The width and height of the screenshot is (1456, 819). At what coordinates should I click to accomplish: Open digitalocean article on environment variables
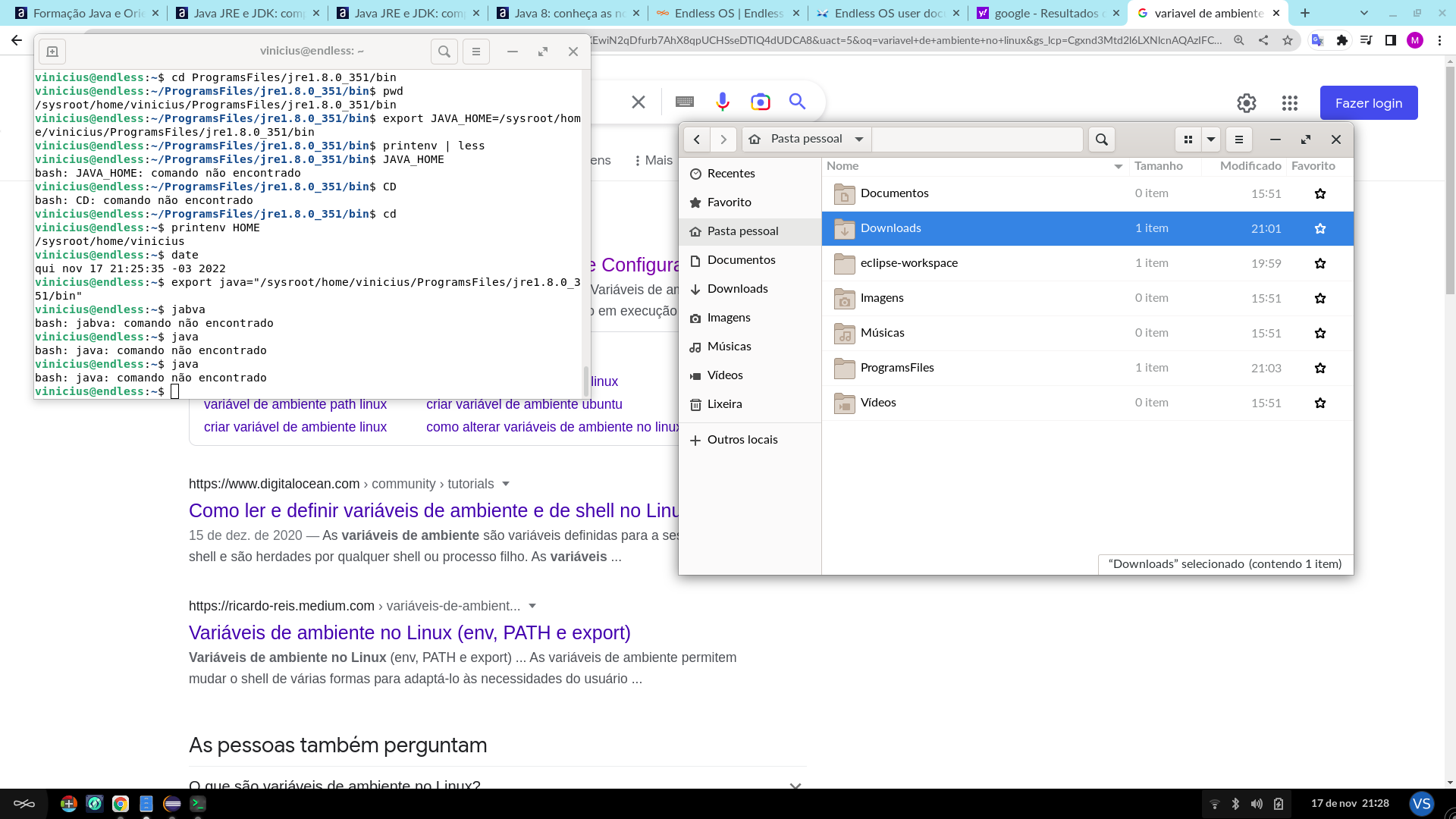434,511
